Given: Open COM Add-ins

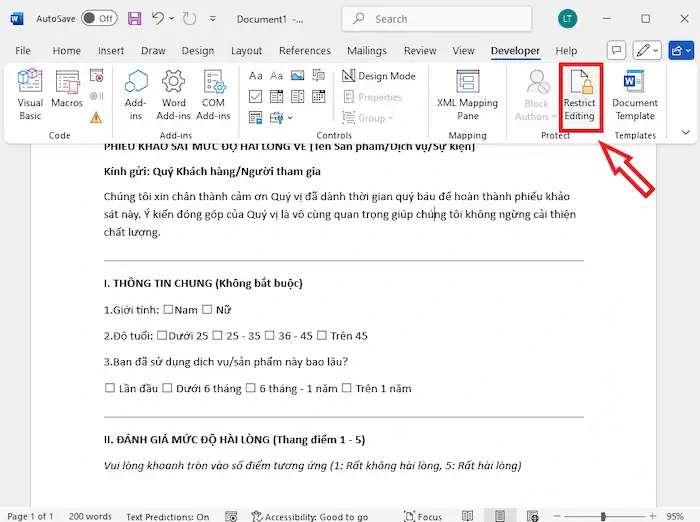Looking at the screenshot, I should click(214, 95).
